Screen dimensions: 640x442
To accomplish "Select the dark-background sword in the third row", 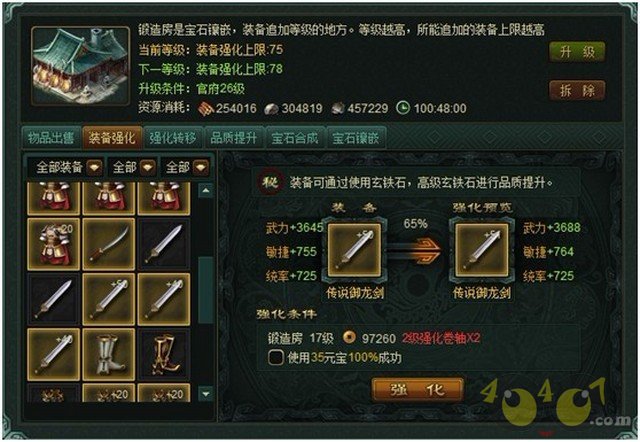I will [53, 299].
